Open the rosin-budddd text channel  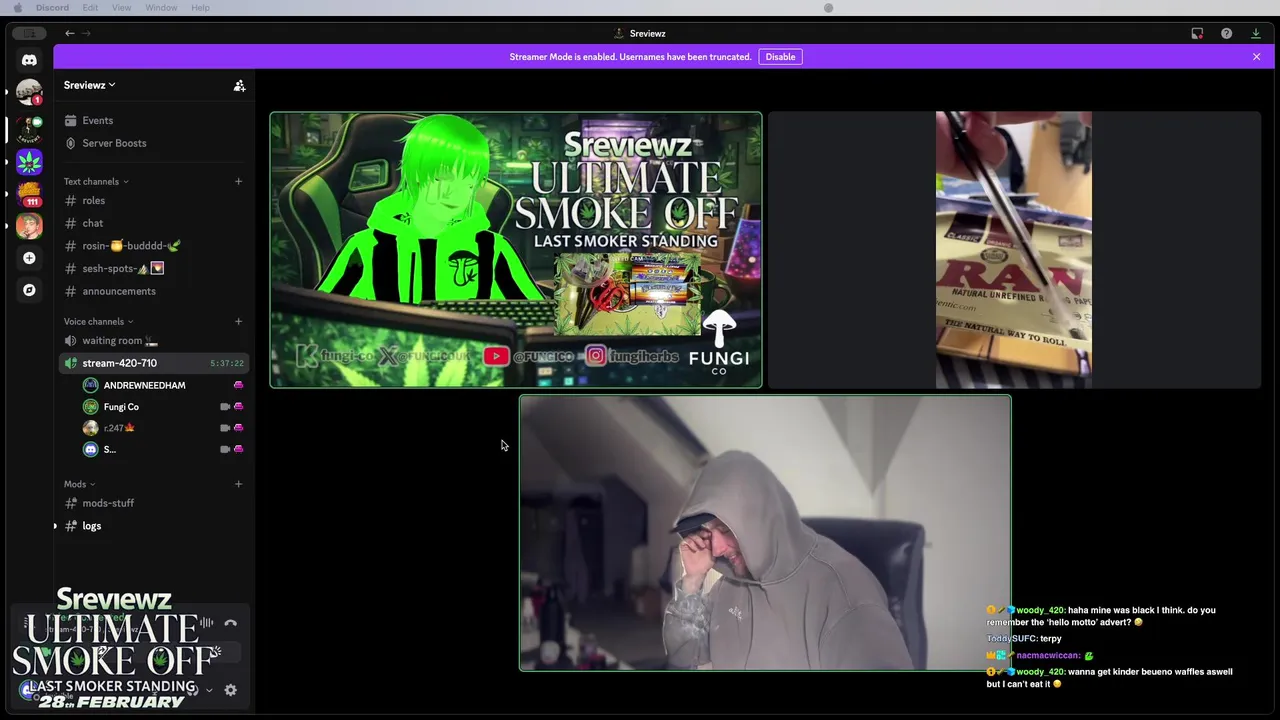click(152, 246)
